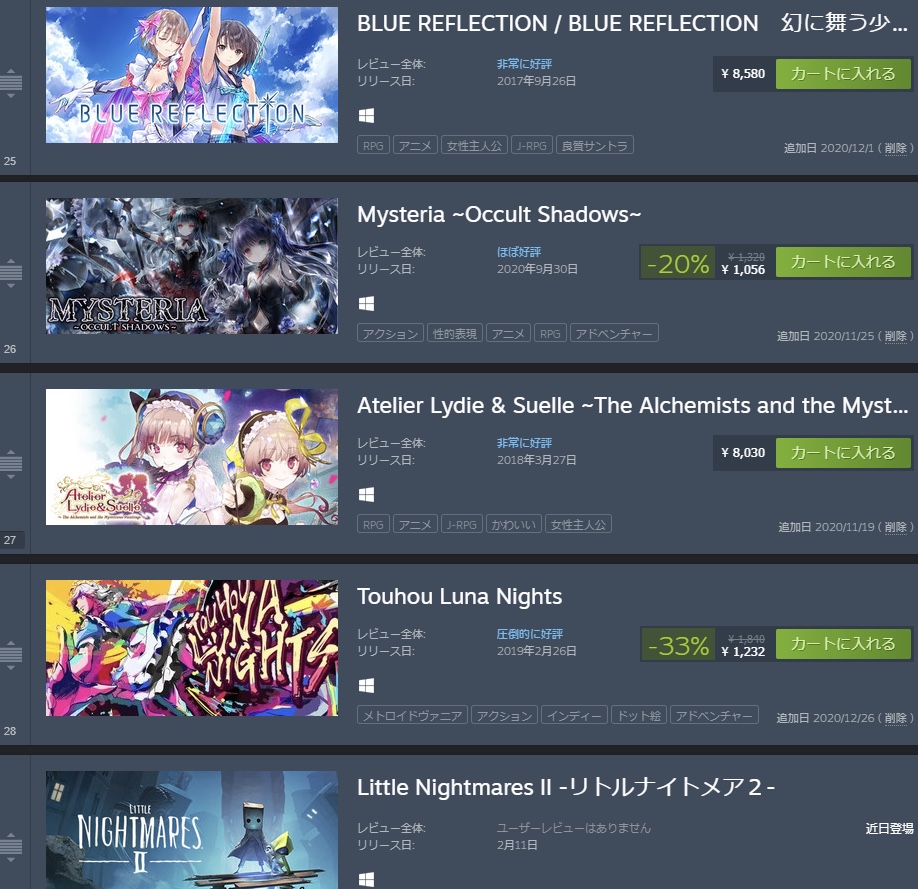Click the Windows icon under Atelier Lydie & Suelle
918x889 pixels.
[366, 494]
